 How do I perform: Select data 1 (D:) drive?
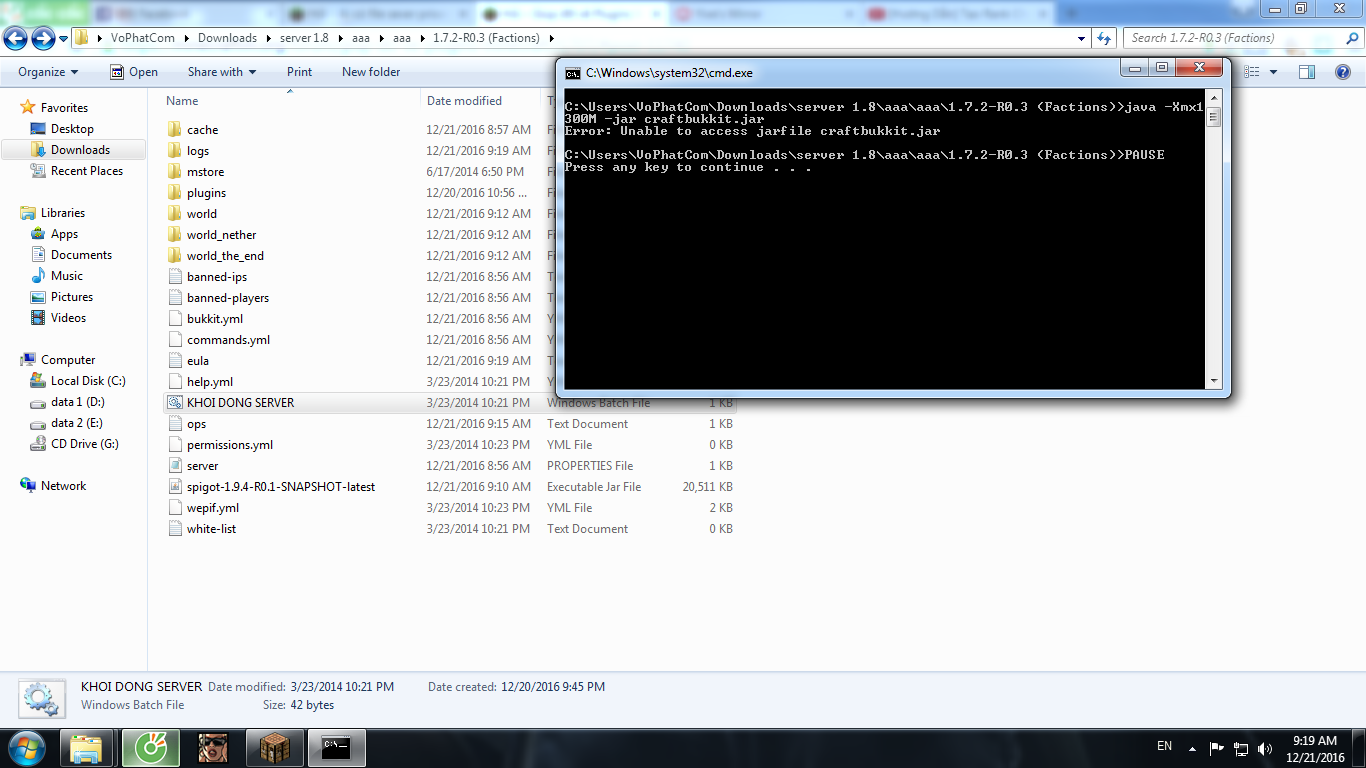pos(77,402)
